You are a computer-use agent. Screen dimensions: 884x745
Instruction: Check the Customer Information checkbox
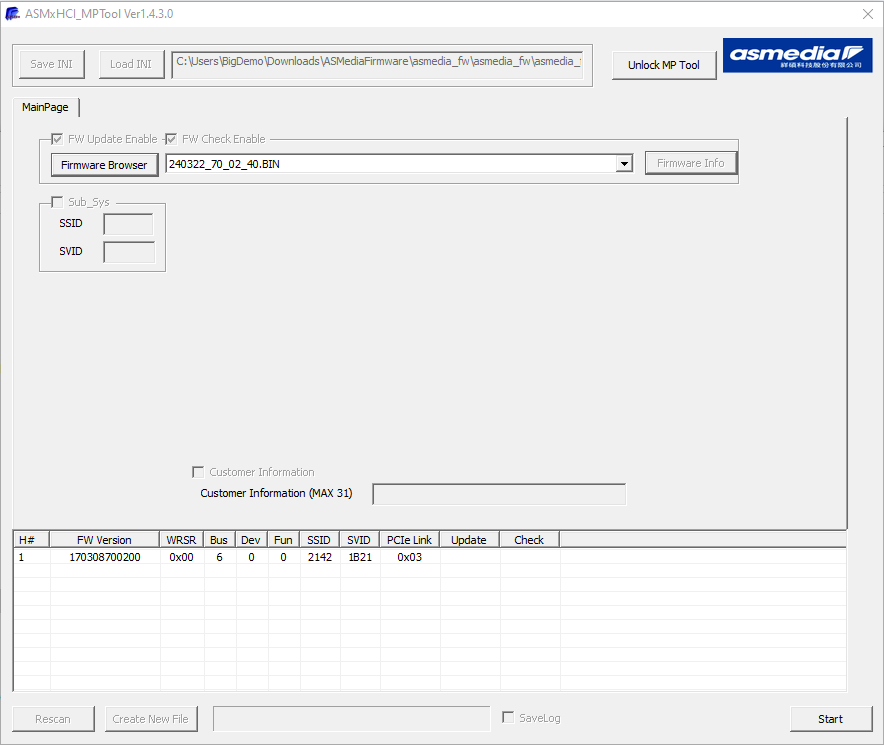(x=198, y=472)
